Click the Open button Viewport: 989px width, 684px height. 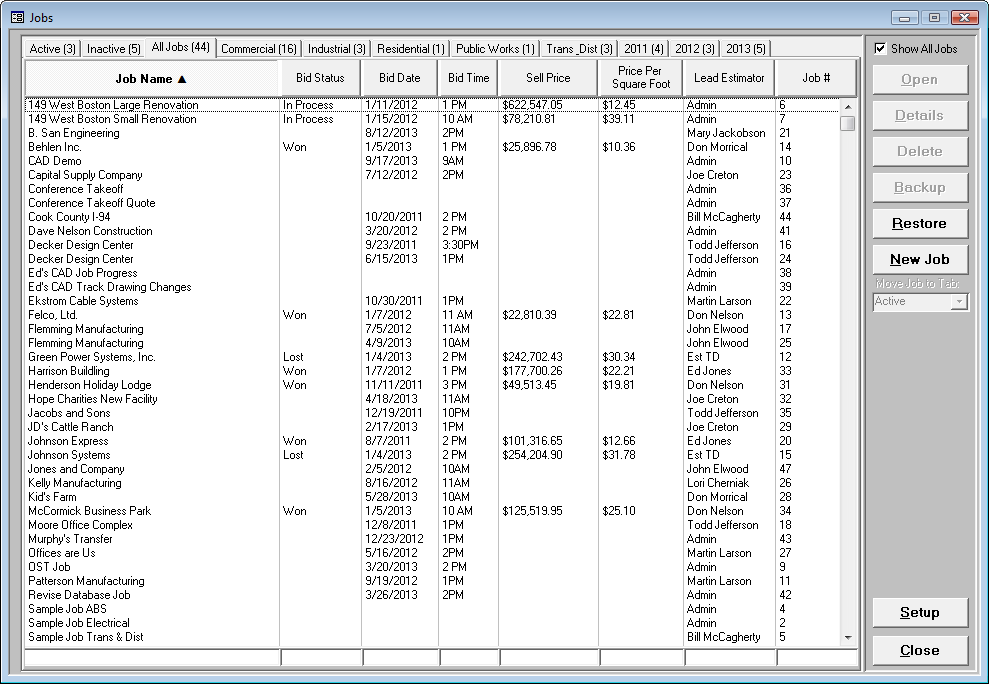click(920, 80)
